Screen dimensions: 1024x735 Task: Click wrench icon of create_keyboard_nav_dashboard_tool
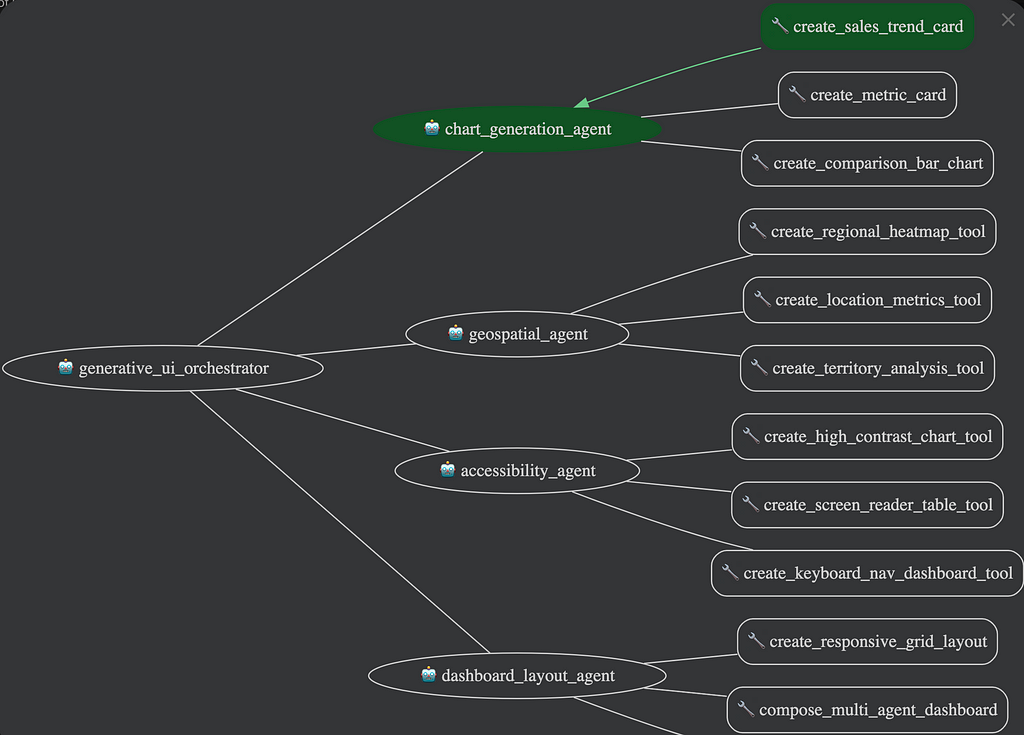729,572
